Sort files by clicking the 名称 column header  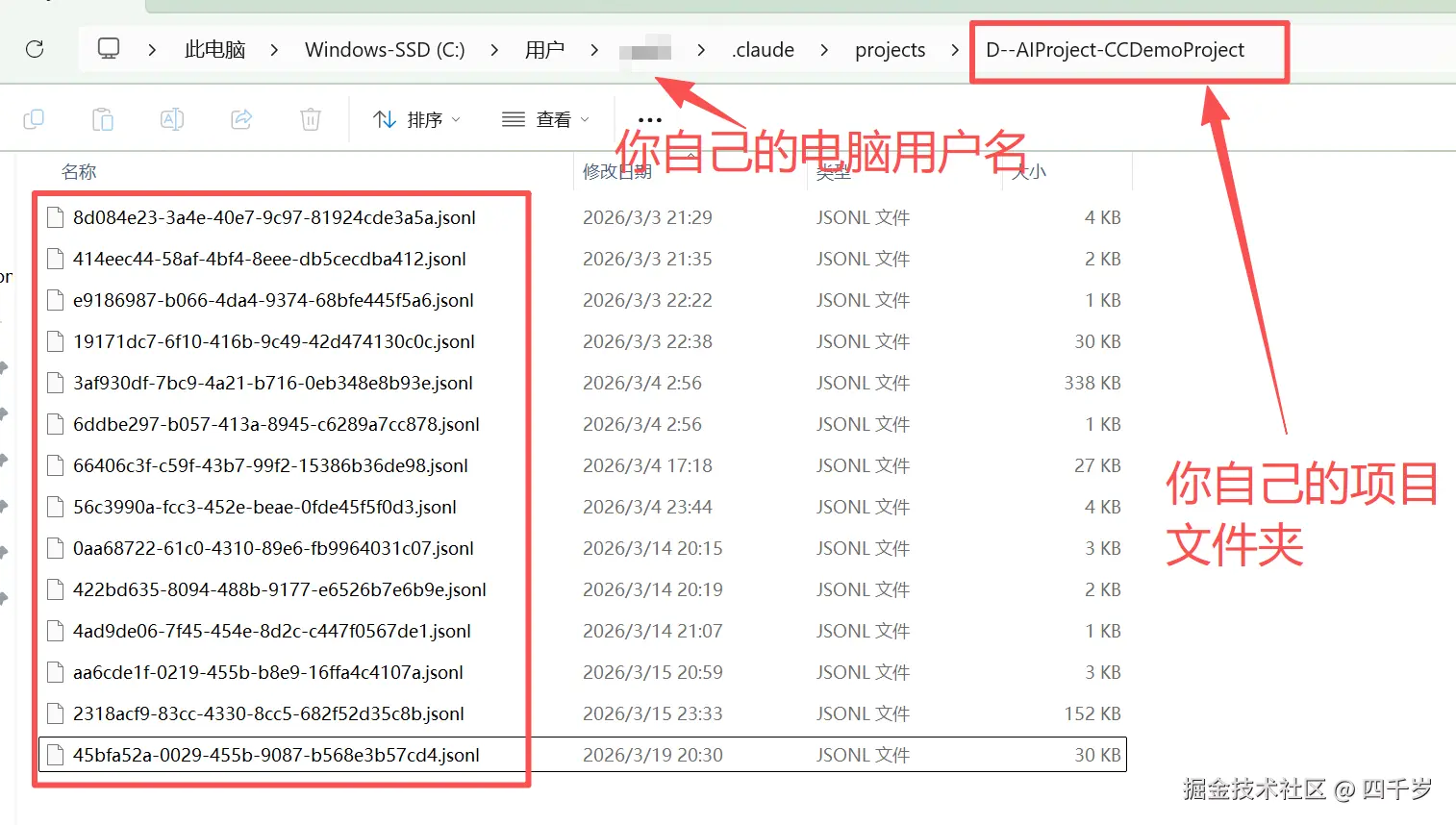(x=80, y=171)
